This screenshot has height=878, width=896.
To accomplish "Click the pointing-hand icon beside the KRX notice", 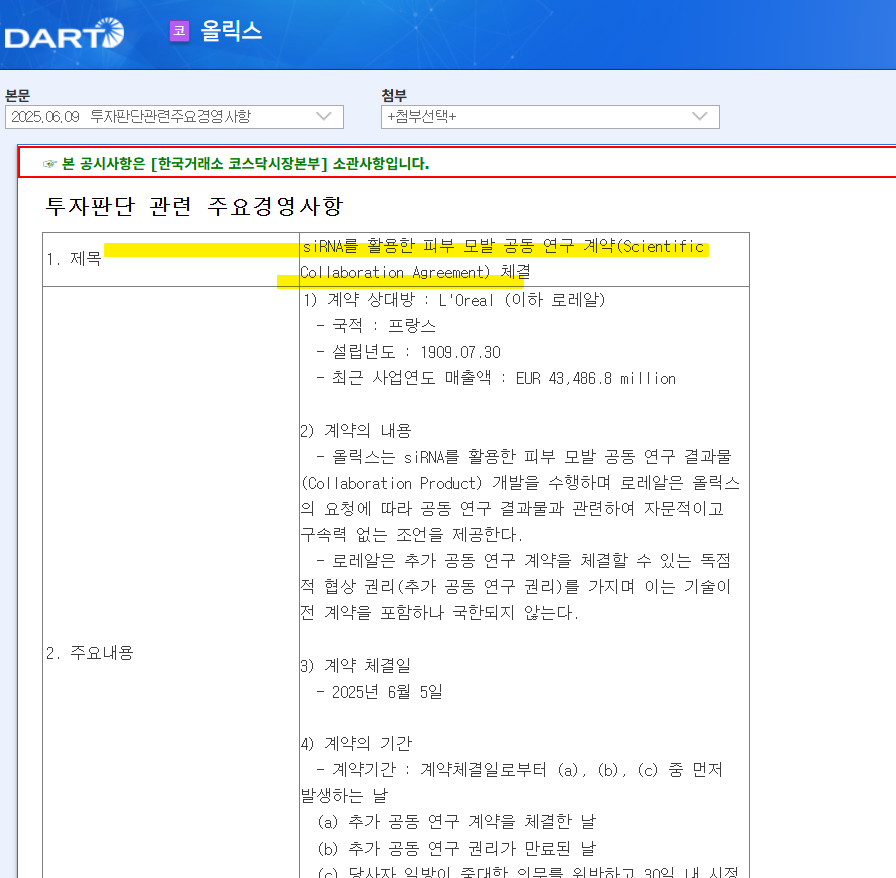I will tap(50, 164).
